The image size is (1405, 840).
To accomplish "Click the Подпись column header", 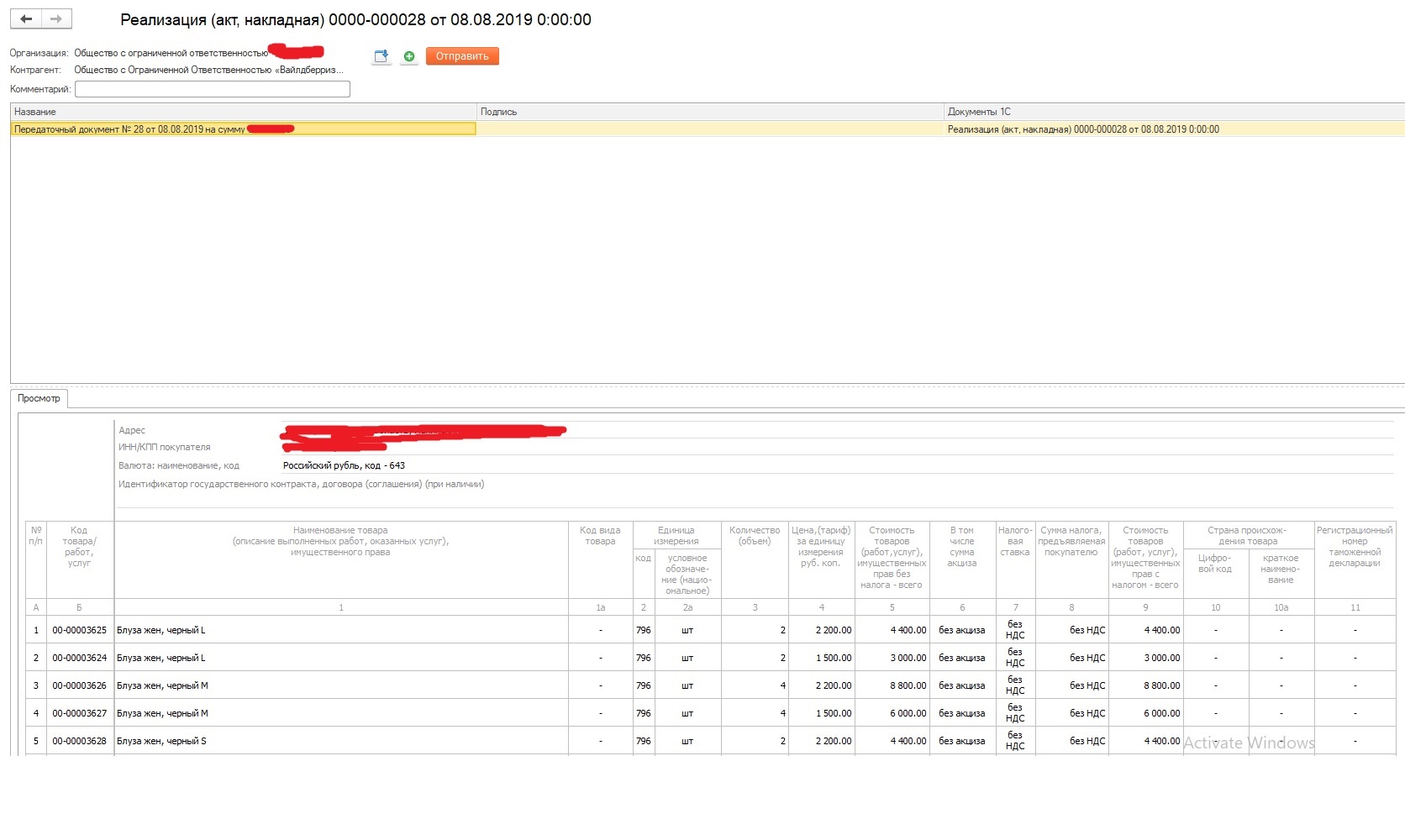I will [x=709, y=112].
